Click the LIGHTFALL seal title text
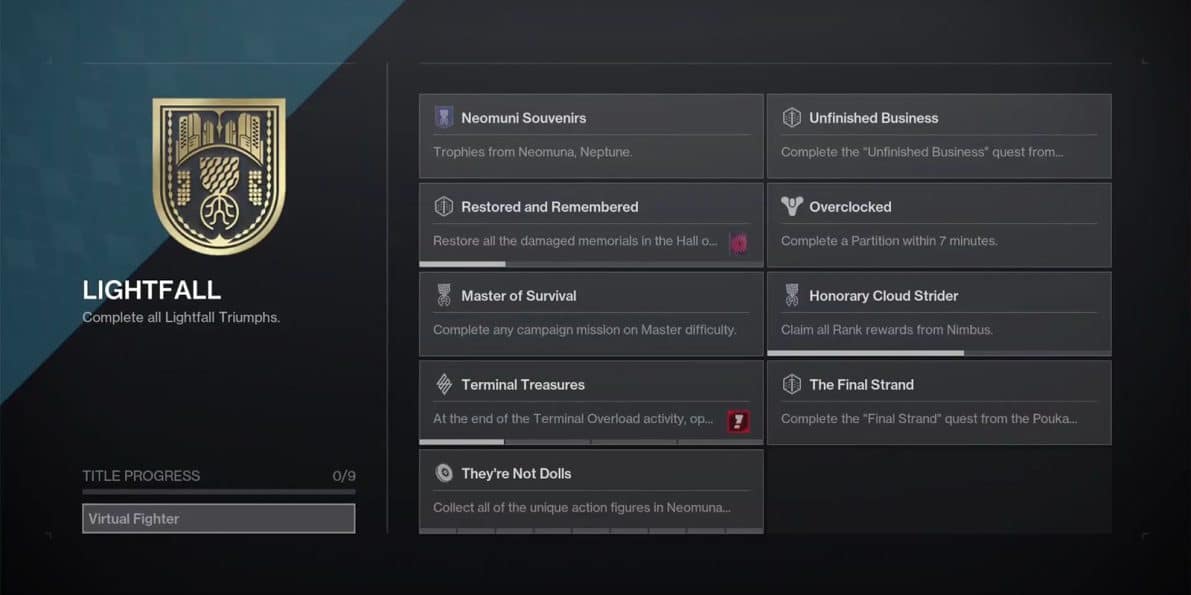Screen dimensions: 1191x595 152,290
